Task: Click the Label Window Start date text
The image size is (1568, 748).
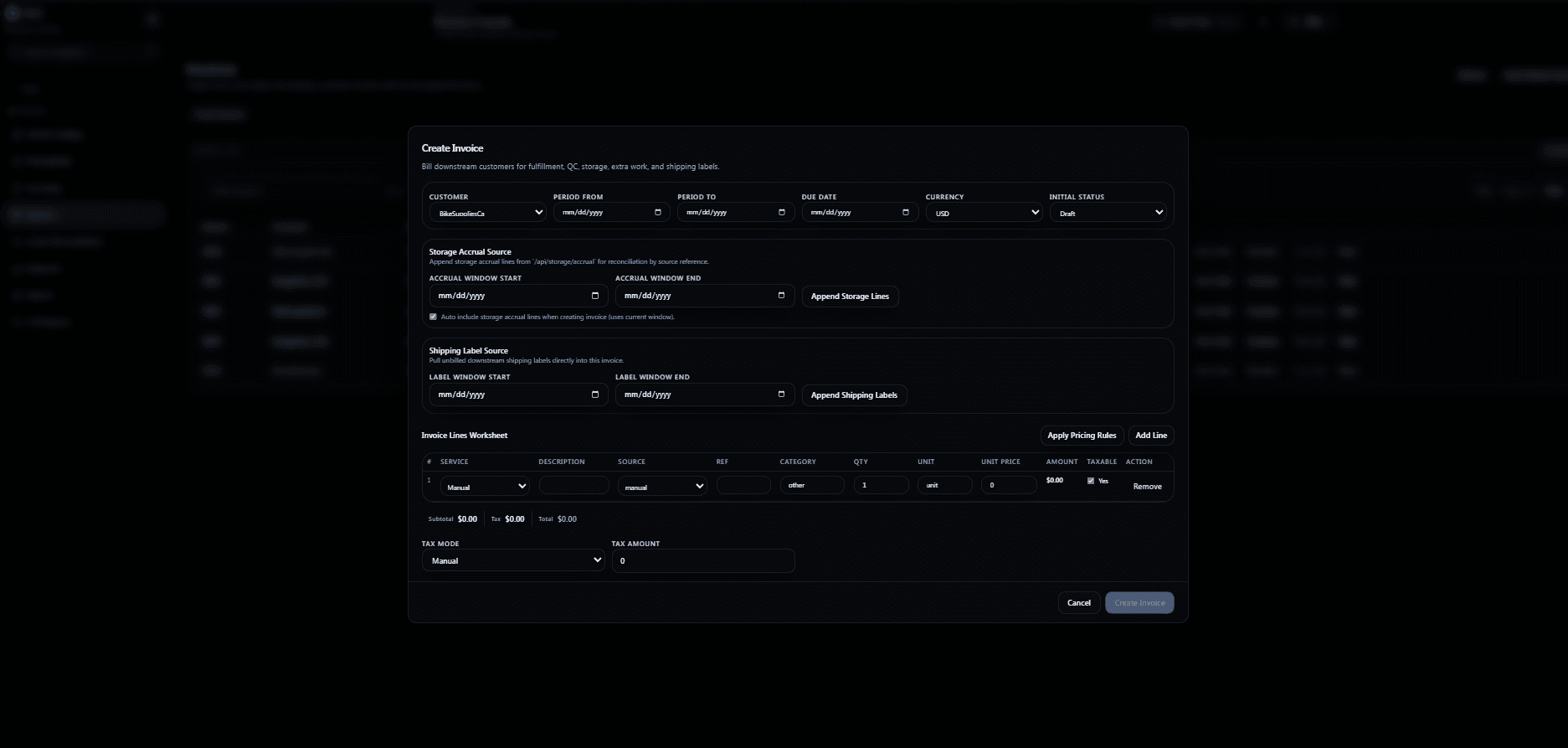Action: 461,395
